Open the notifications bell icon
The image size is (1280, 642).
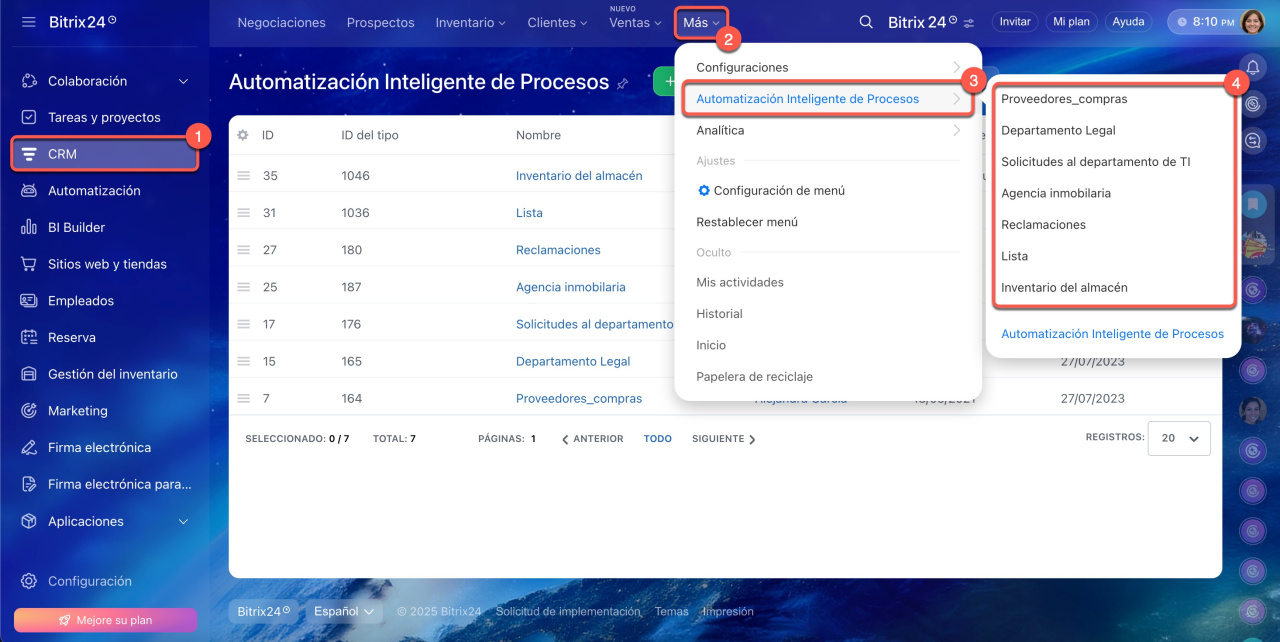click(x=1252, y=67)
